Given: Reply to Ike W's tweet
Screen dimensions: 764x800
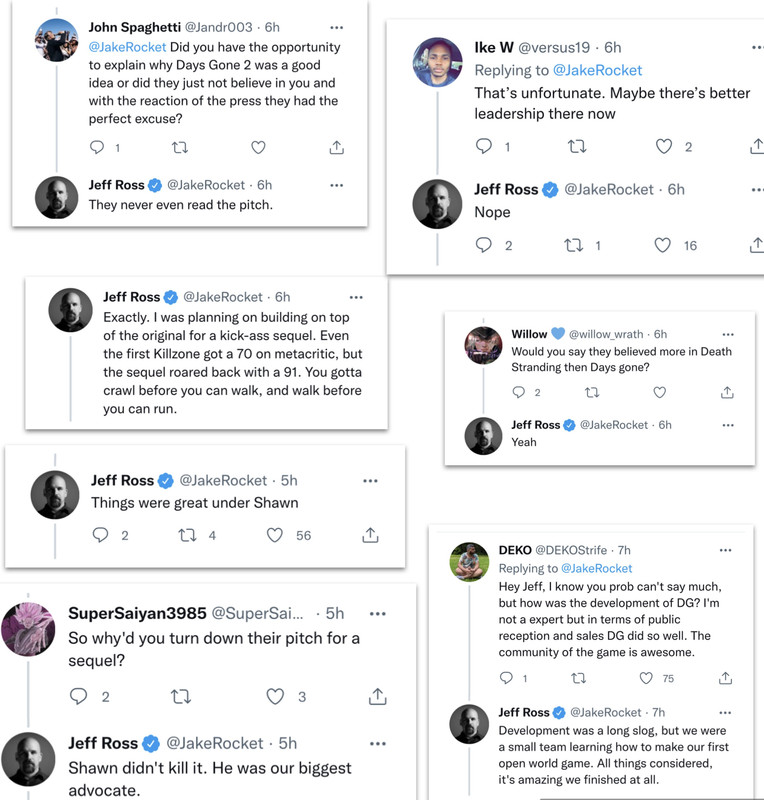Looking at the screenshot, I should pyautogui.click(x=484, y=147).
